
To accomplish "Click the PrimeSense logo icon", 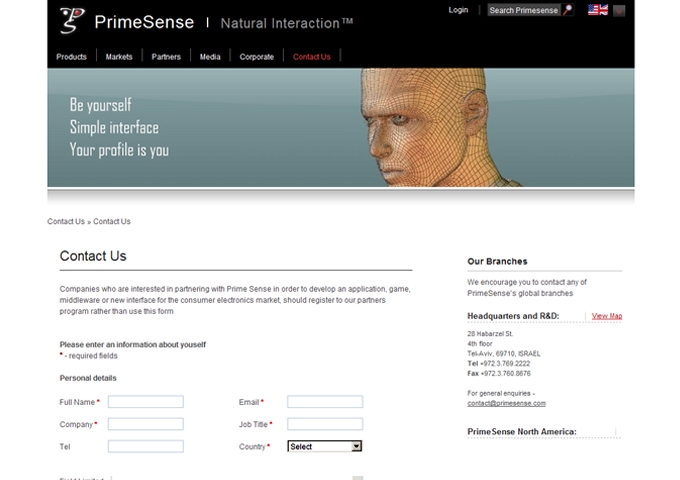I will (72, 20).
